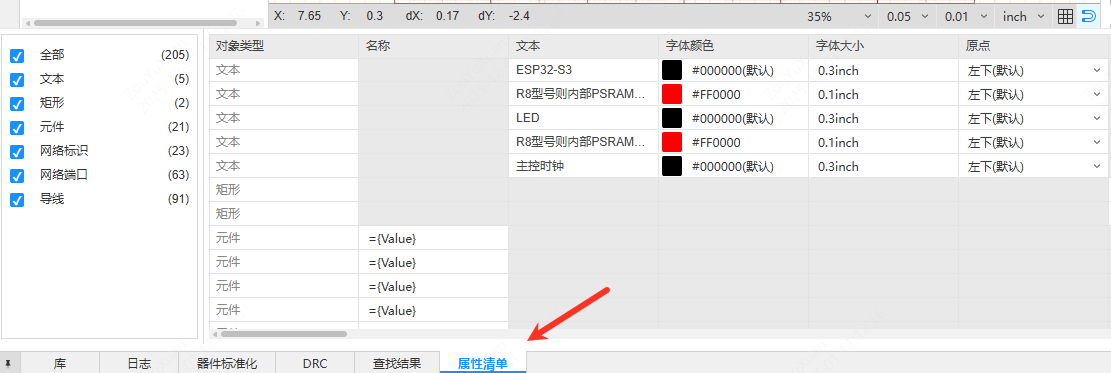Image resolution: width=1111 pixels, height=373 pixels.
Task: Click the #000000(默认) value in LED row
Action: click(733, 118)
